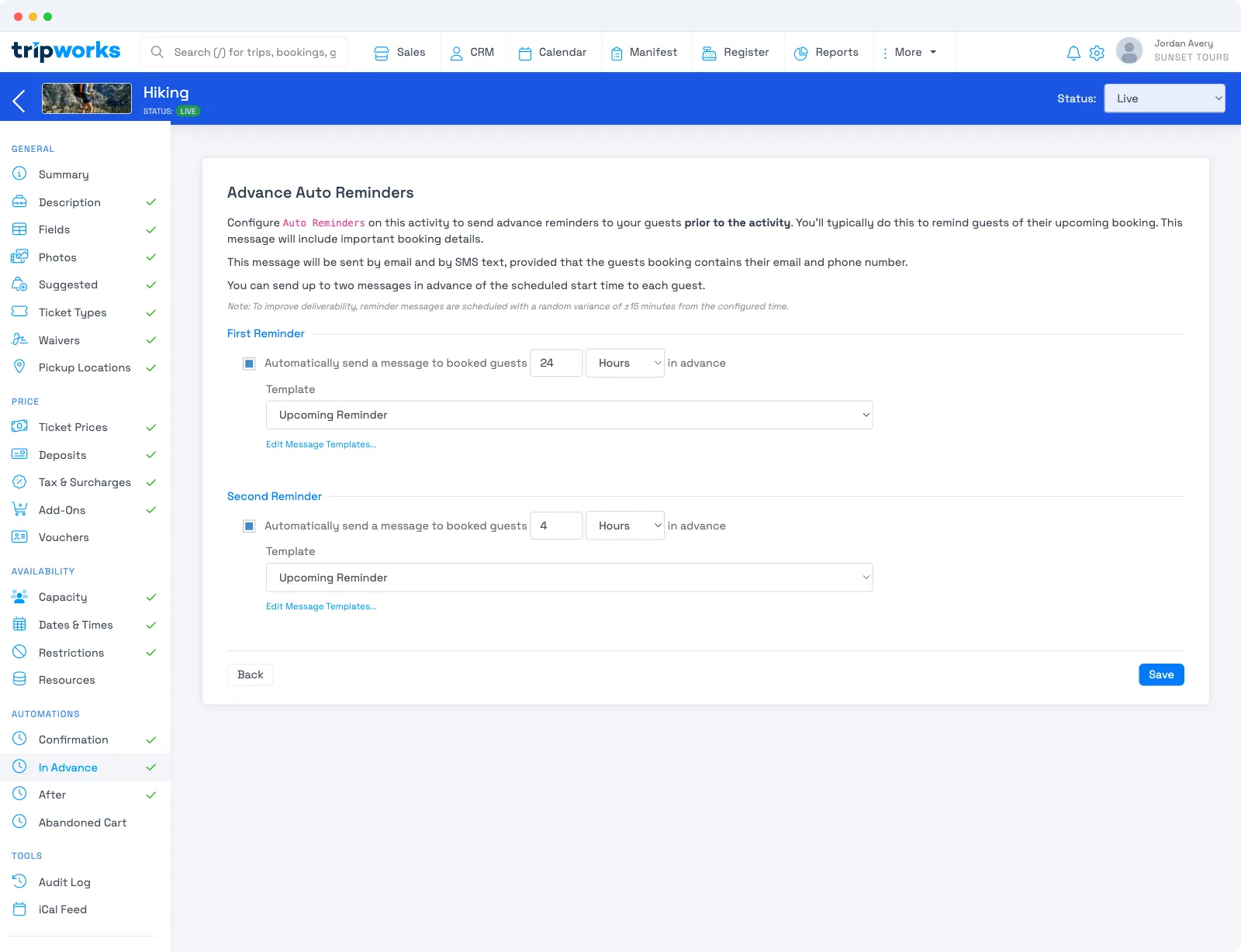1241x952 pixels.
Task: Click the Save button
Action: tap(1161, 674)
